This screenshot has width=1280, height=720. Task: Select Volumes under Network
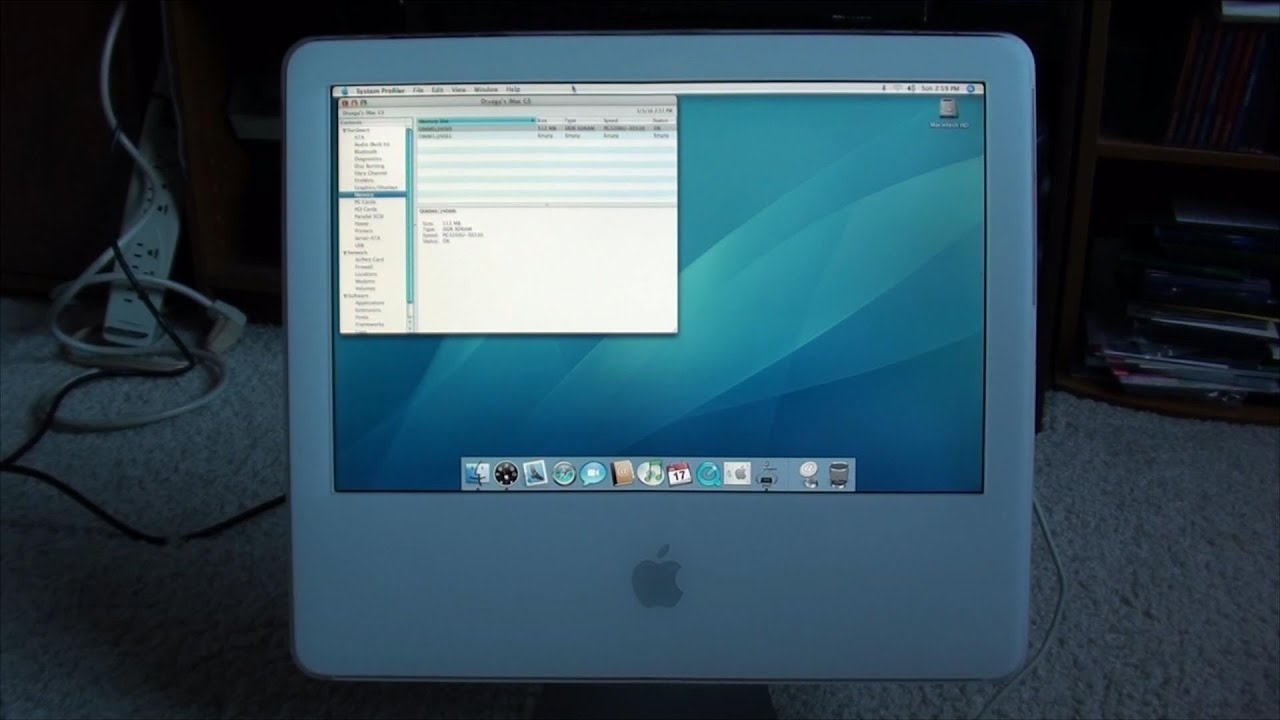click(x=365, y=289)
